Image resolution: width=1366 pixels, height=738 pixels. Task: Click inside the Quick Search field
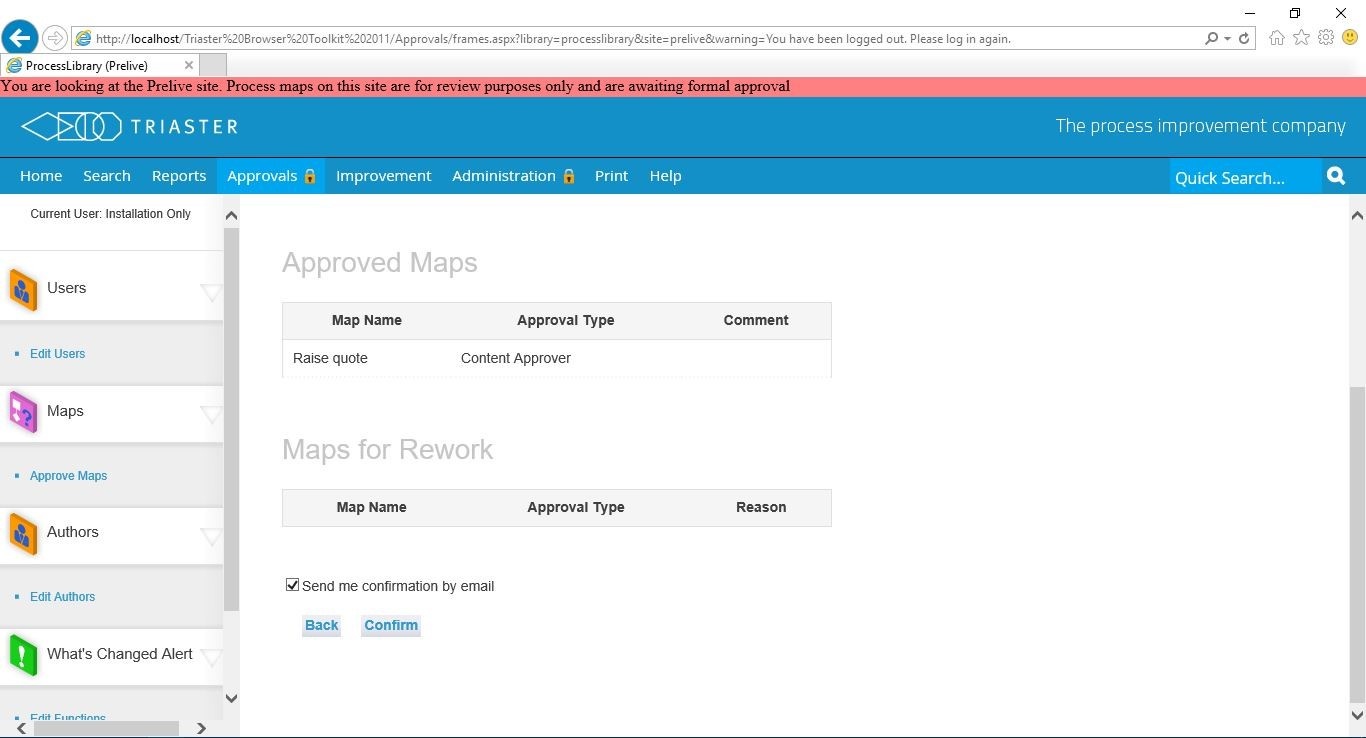[x=1240, y=177]
